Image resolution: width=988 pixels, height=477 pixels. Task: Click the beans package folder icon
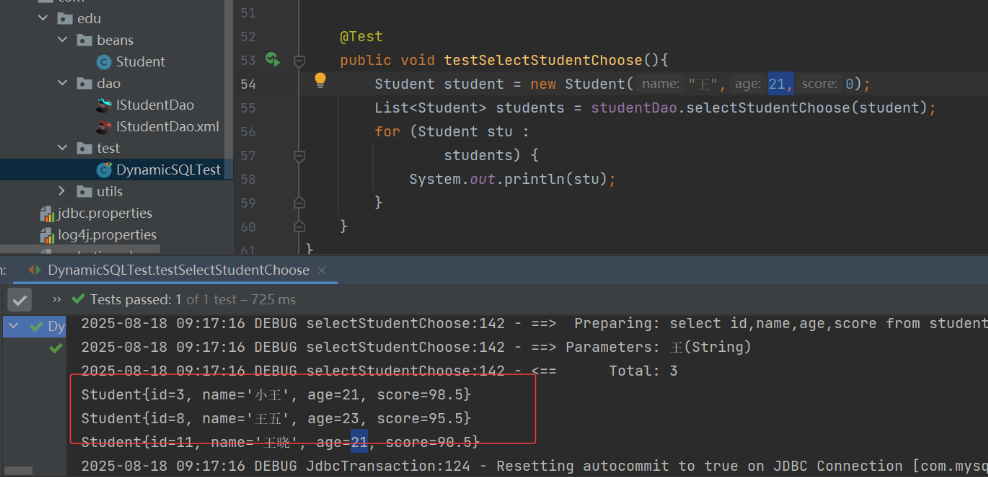(x=84, y=40)
